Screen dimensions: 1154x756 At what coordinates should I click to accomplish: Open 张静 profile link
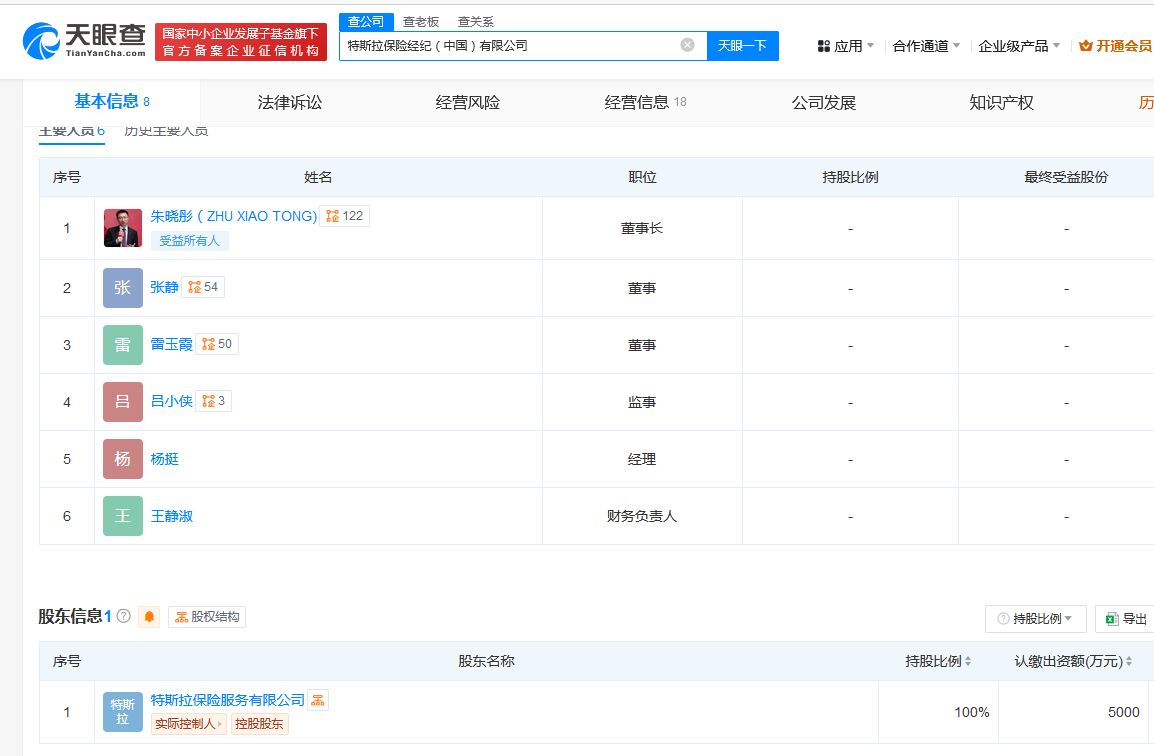click(164, 287)
